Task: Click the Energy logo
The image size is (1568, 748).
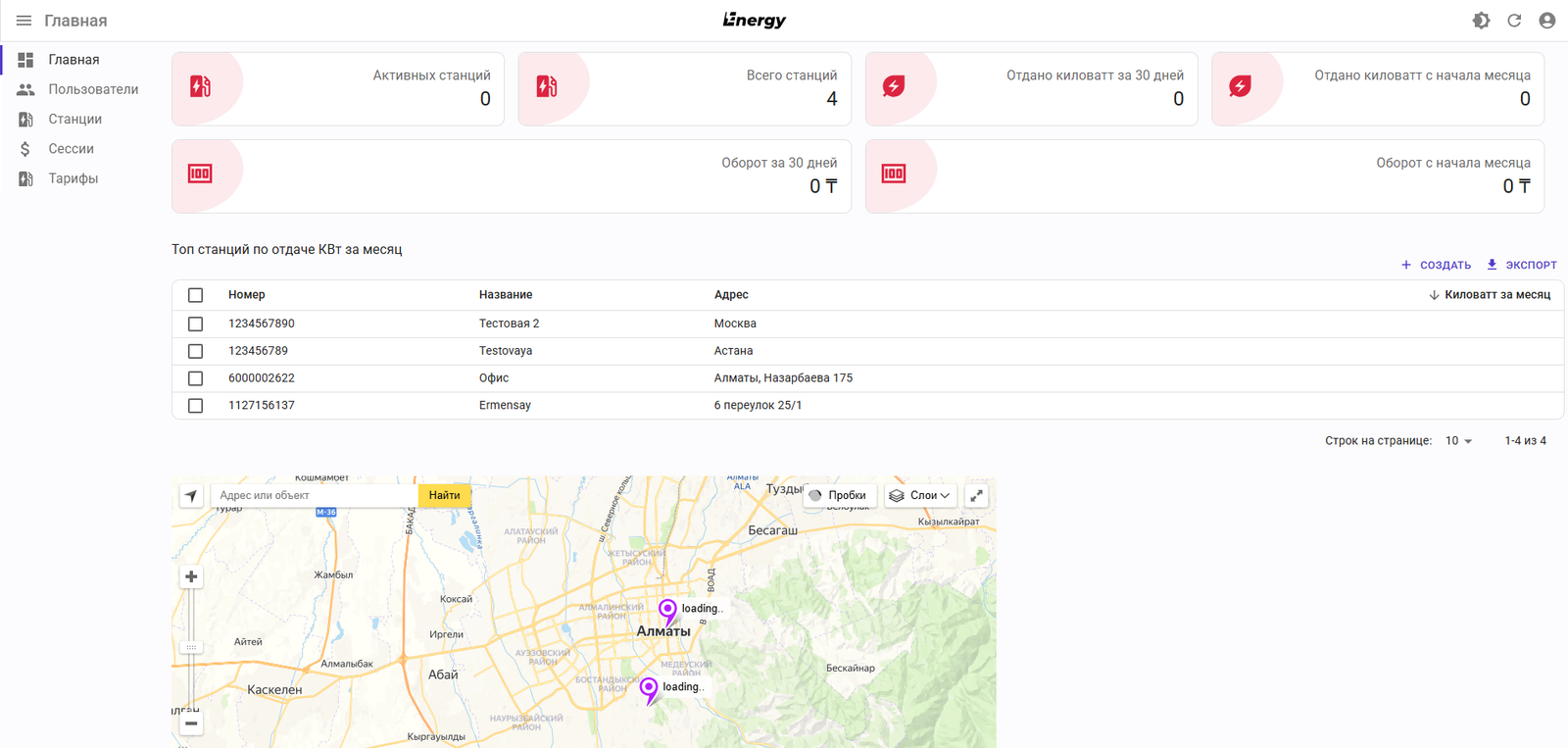Action: (755, 21)
